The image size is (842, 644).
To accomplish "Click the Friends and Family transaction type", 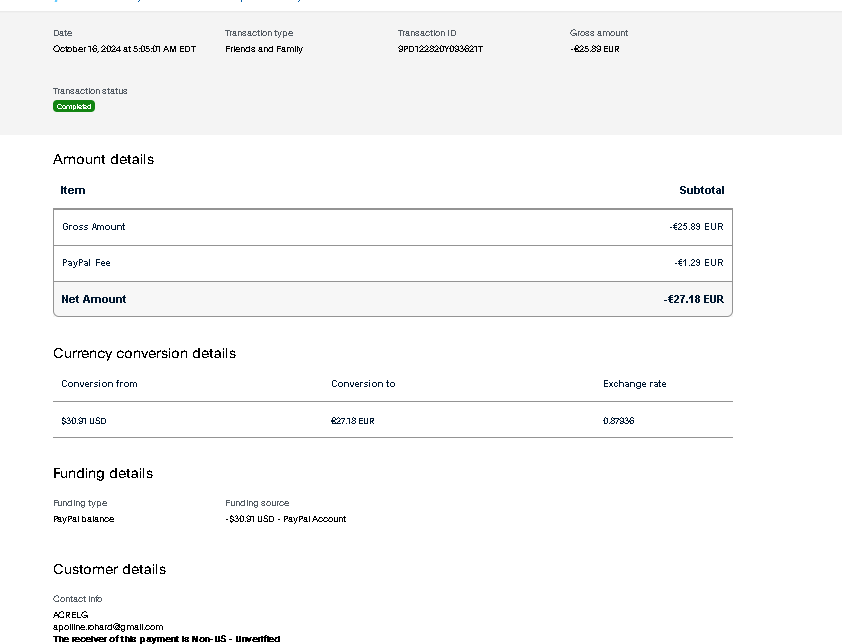I will point(264,49).
